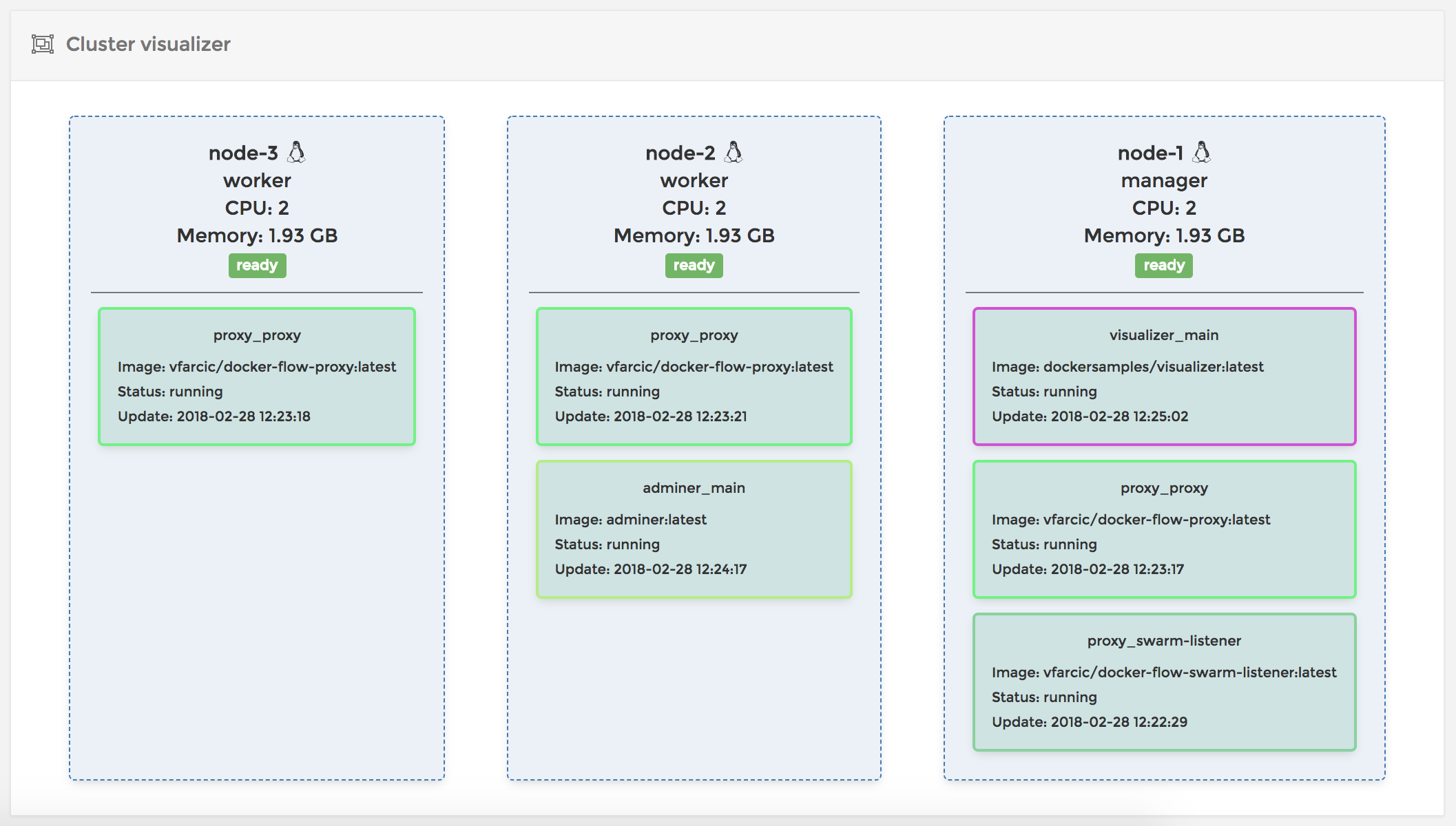Toggle the ready status badge on node-1
1456x826 pixels.
tap(1163, 265)
